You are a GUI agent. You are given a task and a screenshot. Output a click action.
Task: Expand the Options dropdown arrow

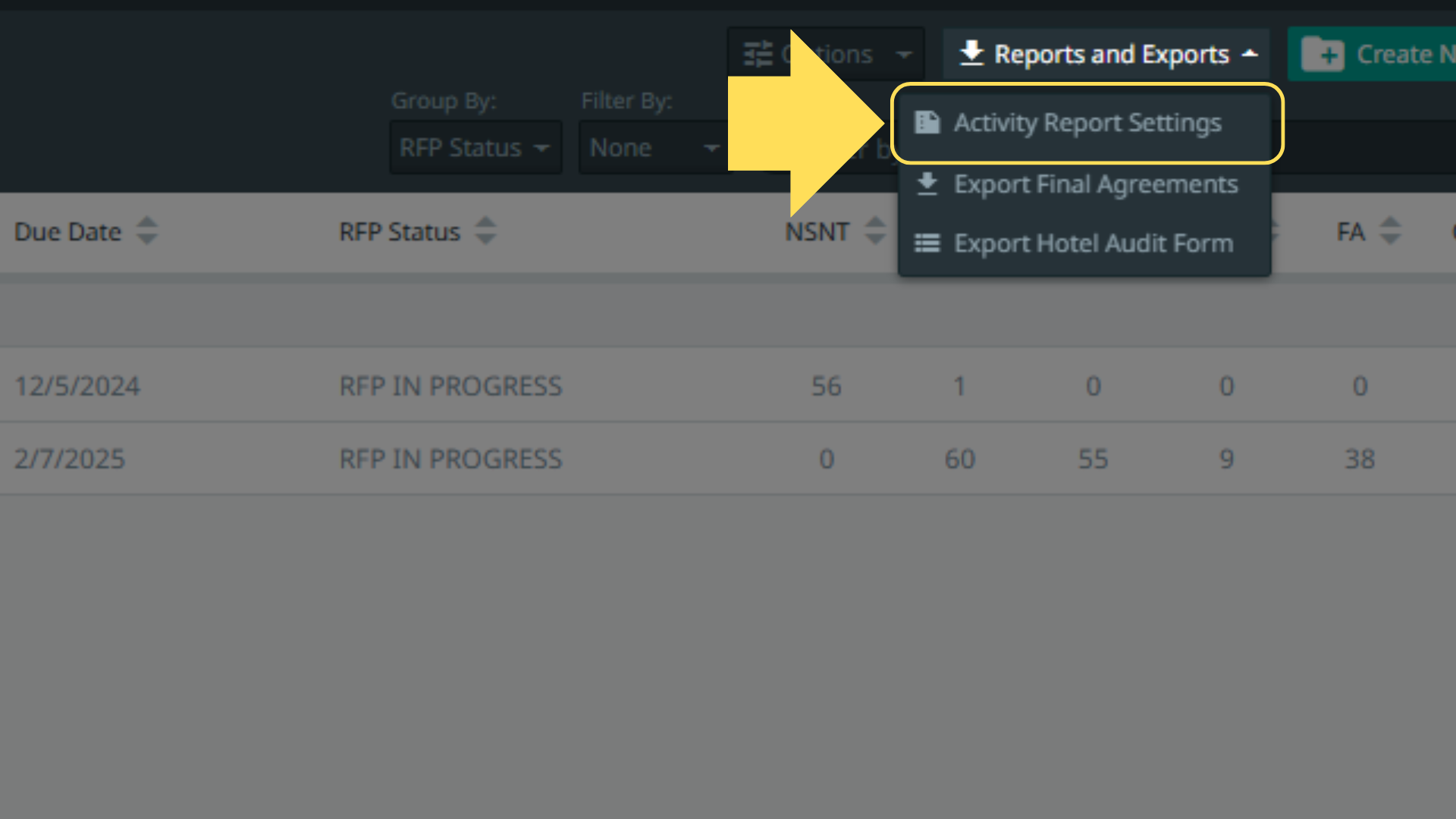(x=904, y=55)
